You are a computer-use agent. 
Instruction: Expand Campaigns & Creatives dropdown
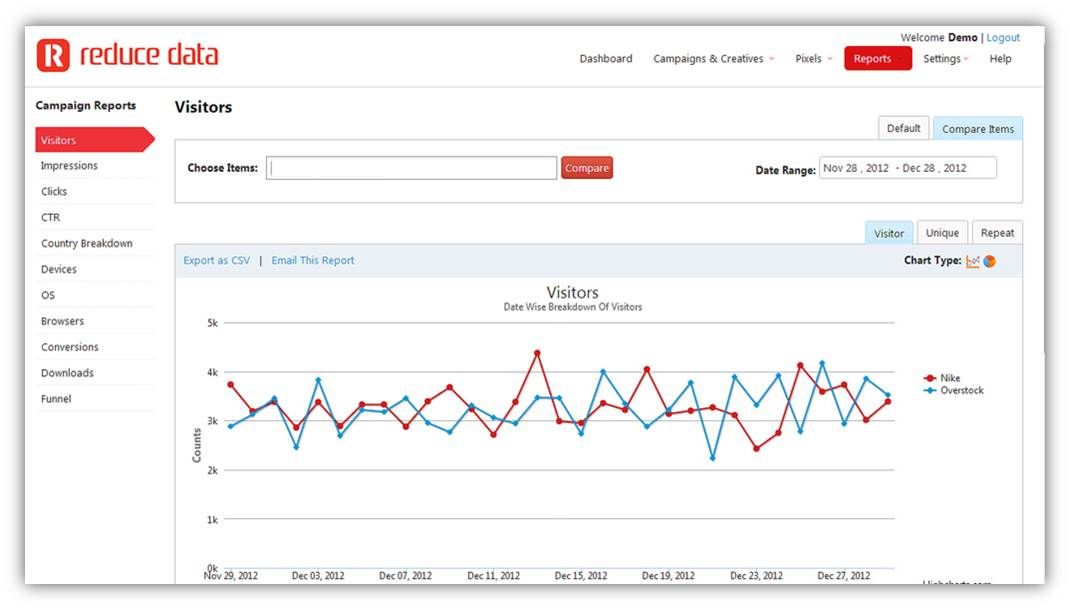pyautogui.click(x=713, y=59)
